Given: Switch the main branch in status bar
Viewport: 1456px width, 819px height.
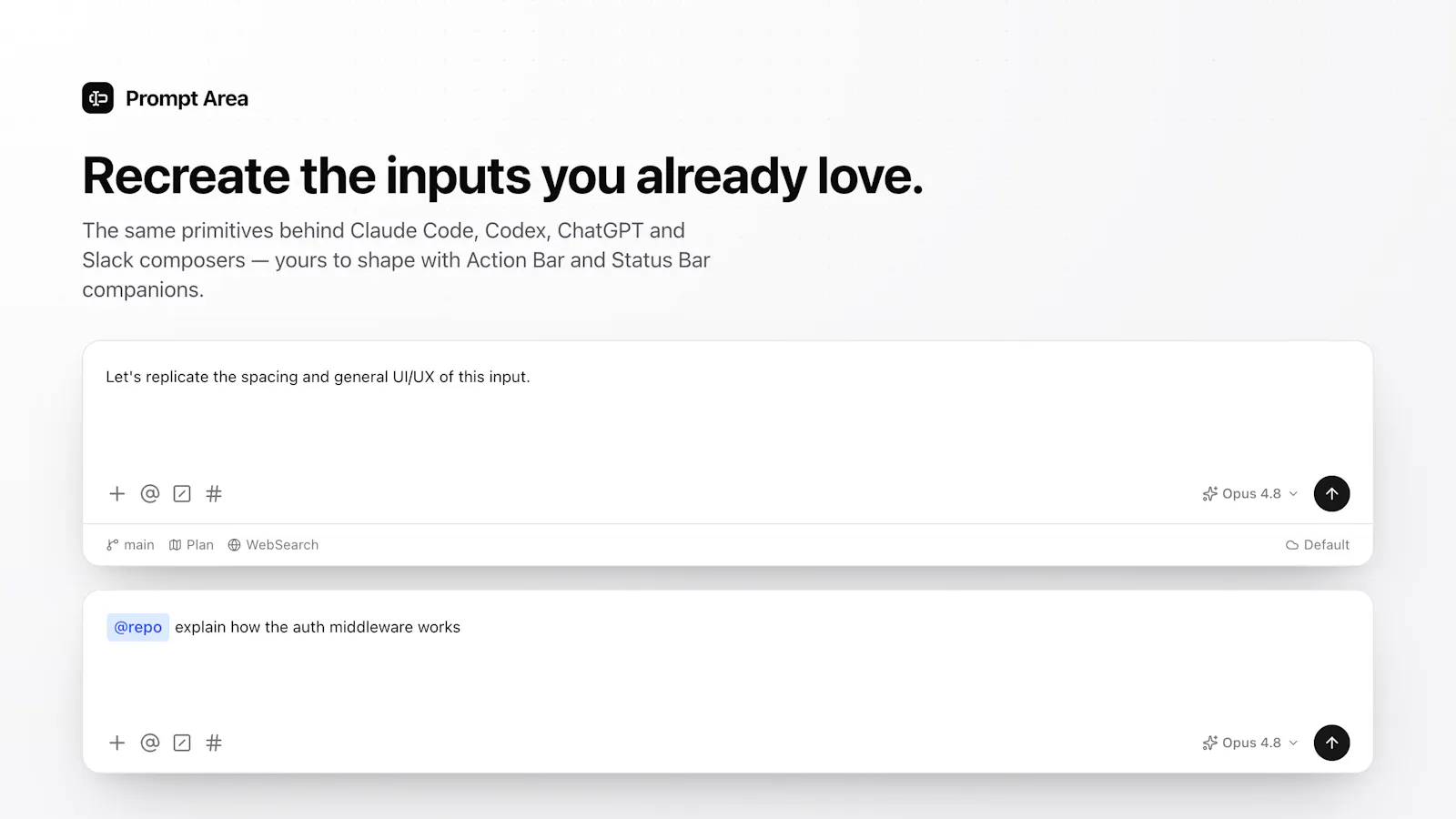Looking at the screenshot, I should pyautogui.click(x=130, y=545).
